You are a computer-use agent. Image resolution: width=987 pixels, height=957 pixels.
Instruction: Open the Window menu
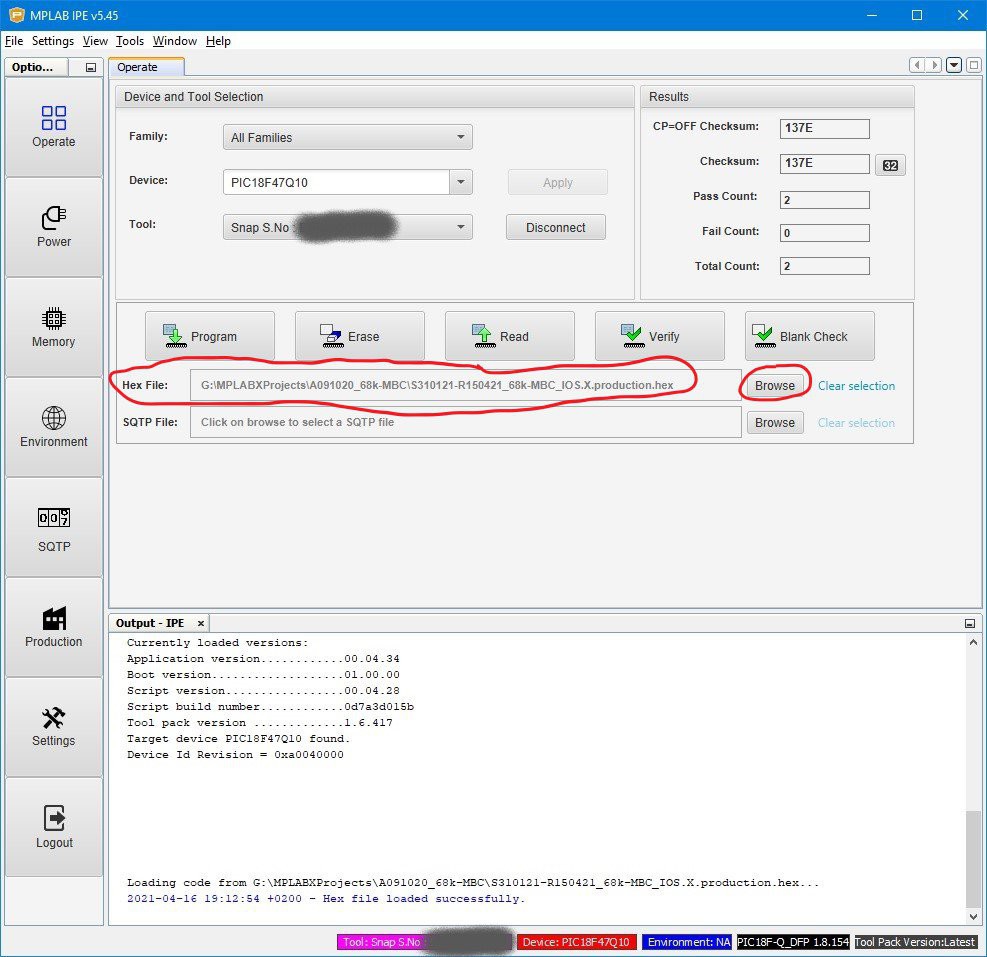pyautogui.click(x=175, y=41)
